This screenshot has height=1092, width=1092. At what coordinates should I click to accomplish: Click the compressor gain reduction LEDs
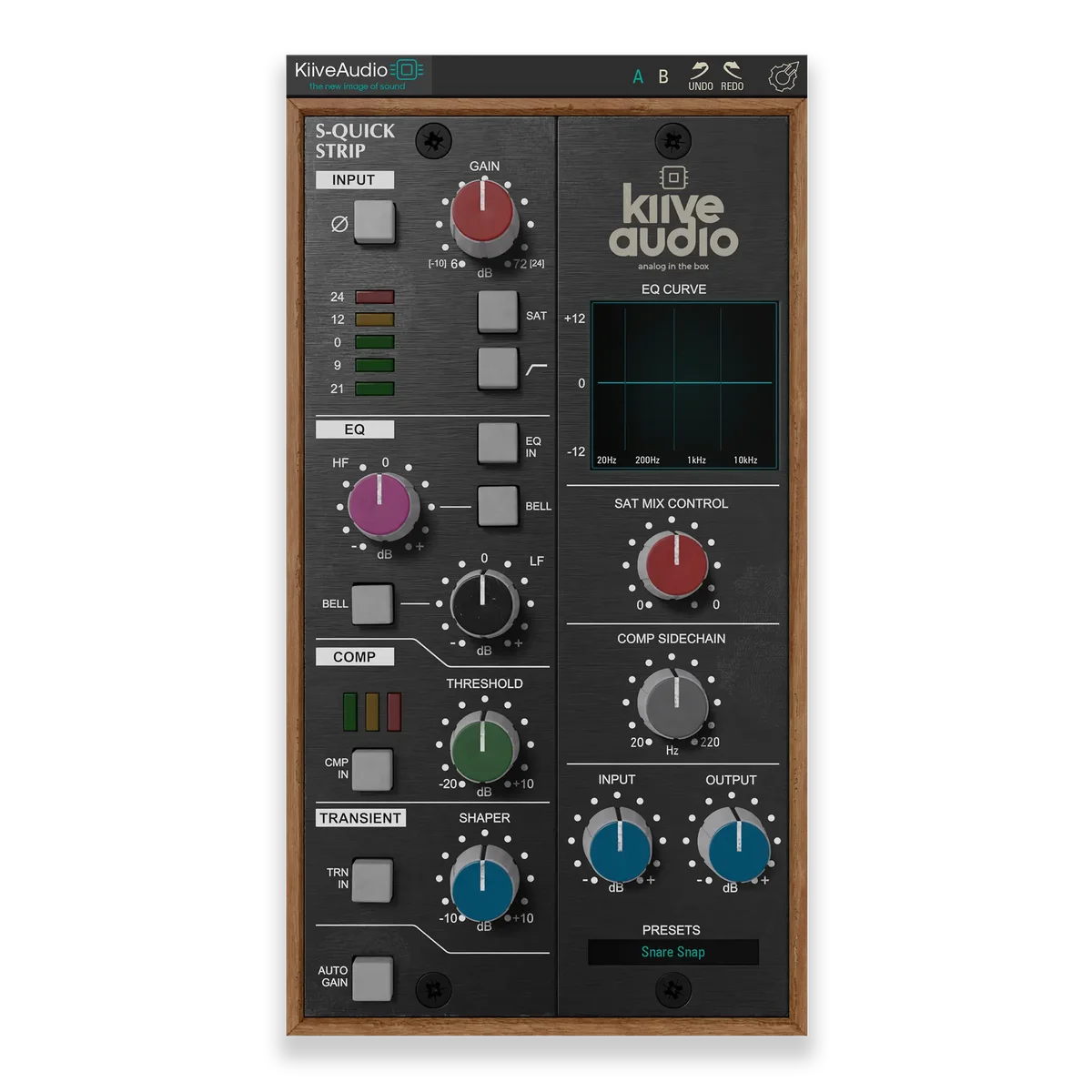(x=372, y=712)
